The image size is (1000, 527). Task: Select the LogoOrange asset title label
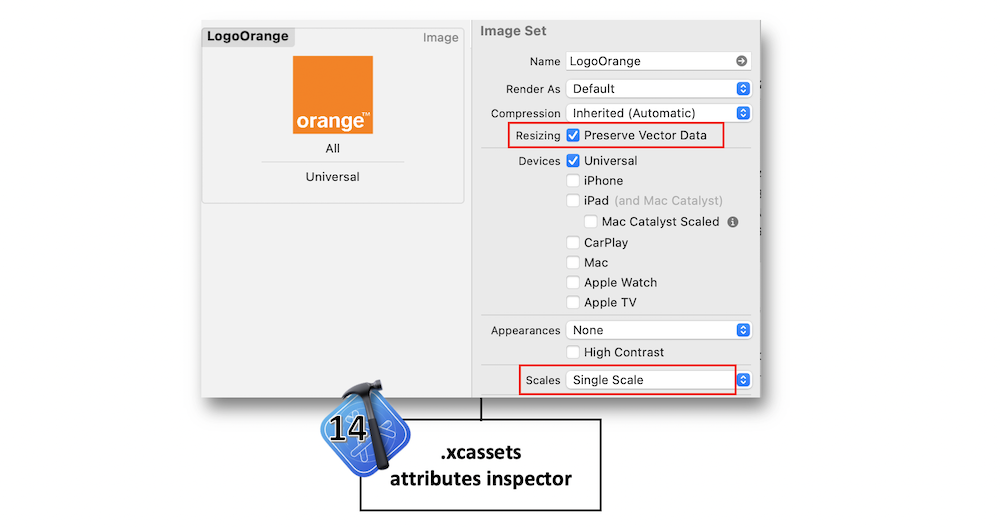tap(248, 37)
